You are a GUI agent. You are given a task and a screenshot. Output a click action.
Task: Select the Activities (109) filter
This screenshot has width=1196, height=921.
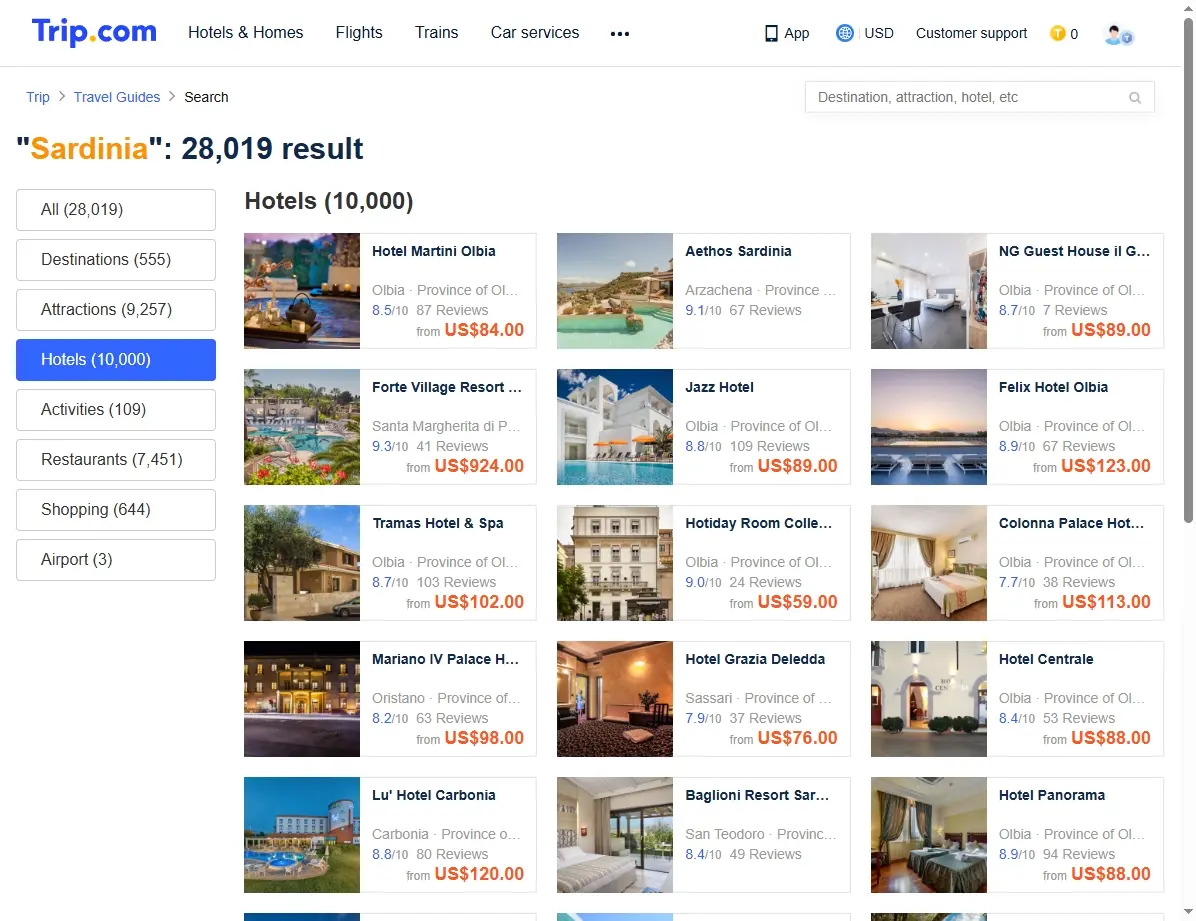[x=116, y=410]
